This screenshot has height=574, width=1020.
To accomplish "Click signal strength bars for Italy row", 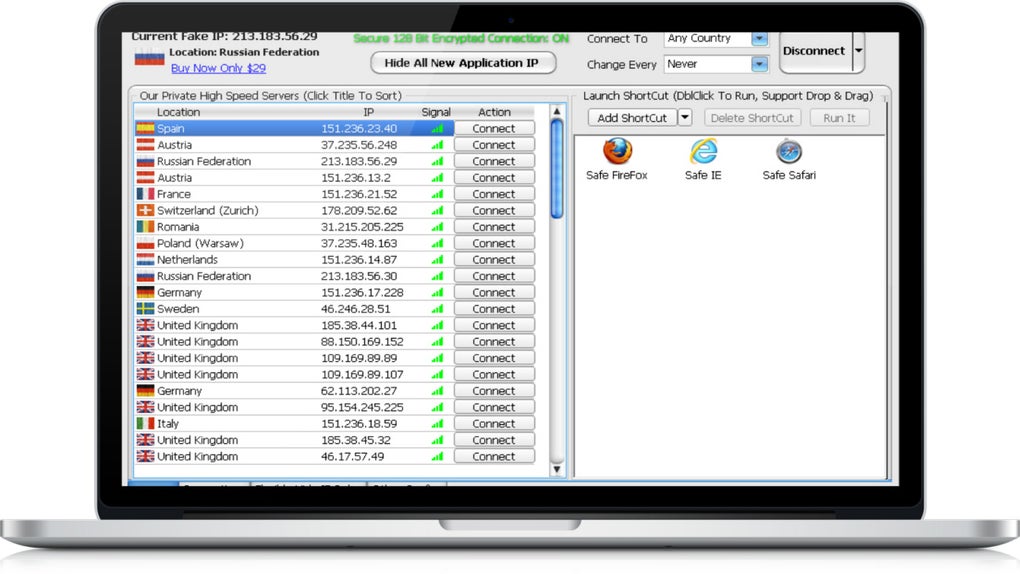I will (x=437, y=423).
